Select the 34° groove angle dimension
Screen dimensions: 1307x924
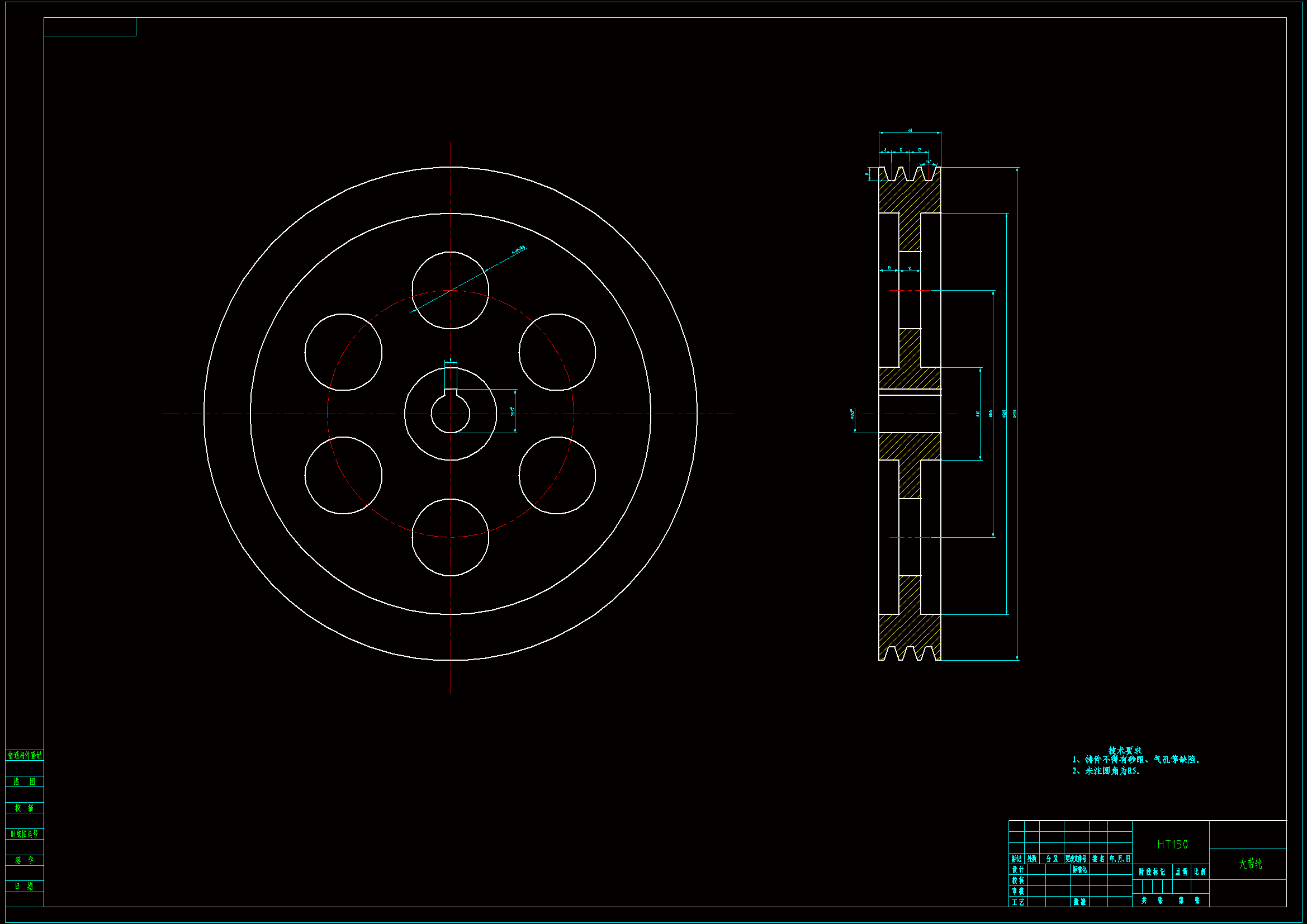click(x=929, y=162)
